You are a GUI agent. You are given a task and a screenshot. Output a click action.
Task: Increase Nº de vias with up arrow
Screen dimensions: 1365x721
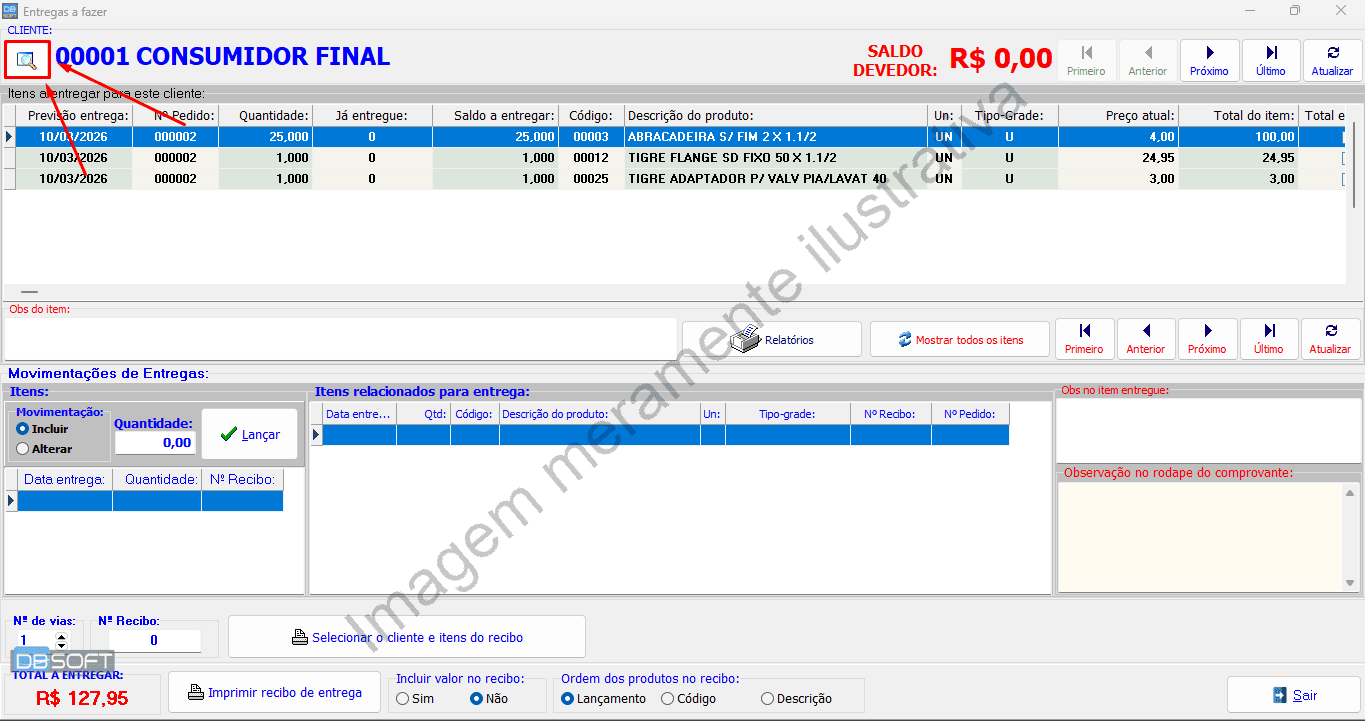(61, 636)
